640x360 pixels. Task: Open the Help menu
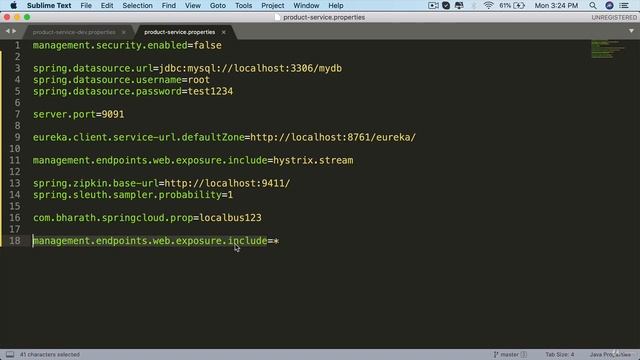tap(336, 5)
